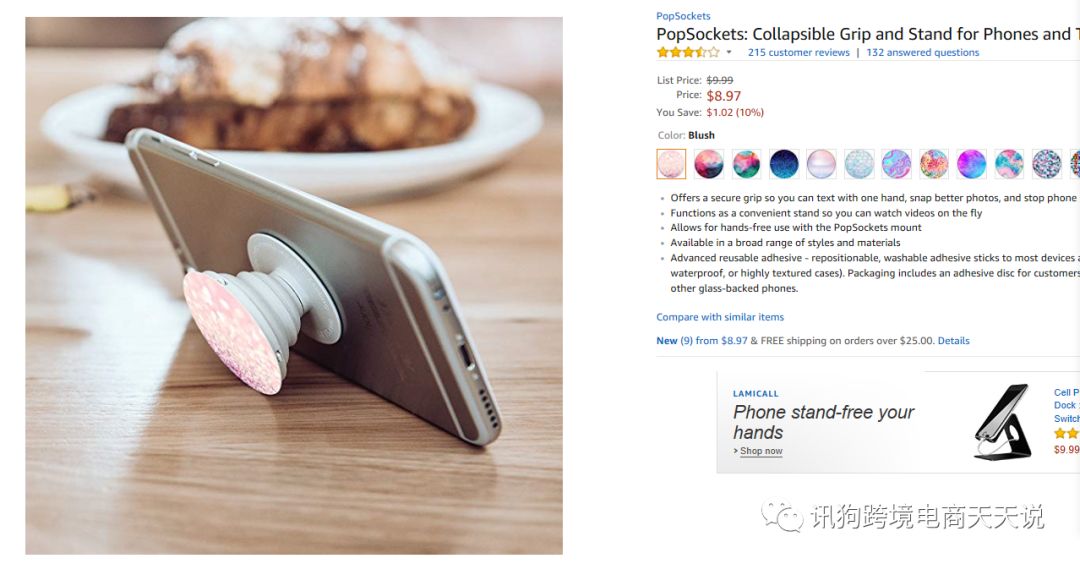
Task: View the 132 answered questions
Action: 922,53
